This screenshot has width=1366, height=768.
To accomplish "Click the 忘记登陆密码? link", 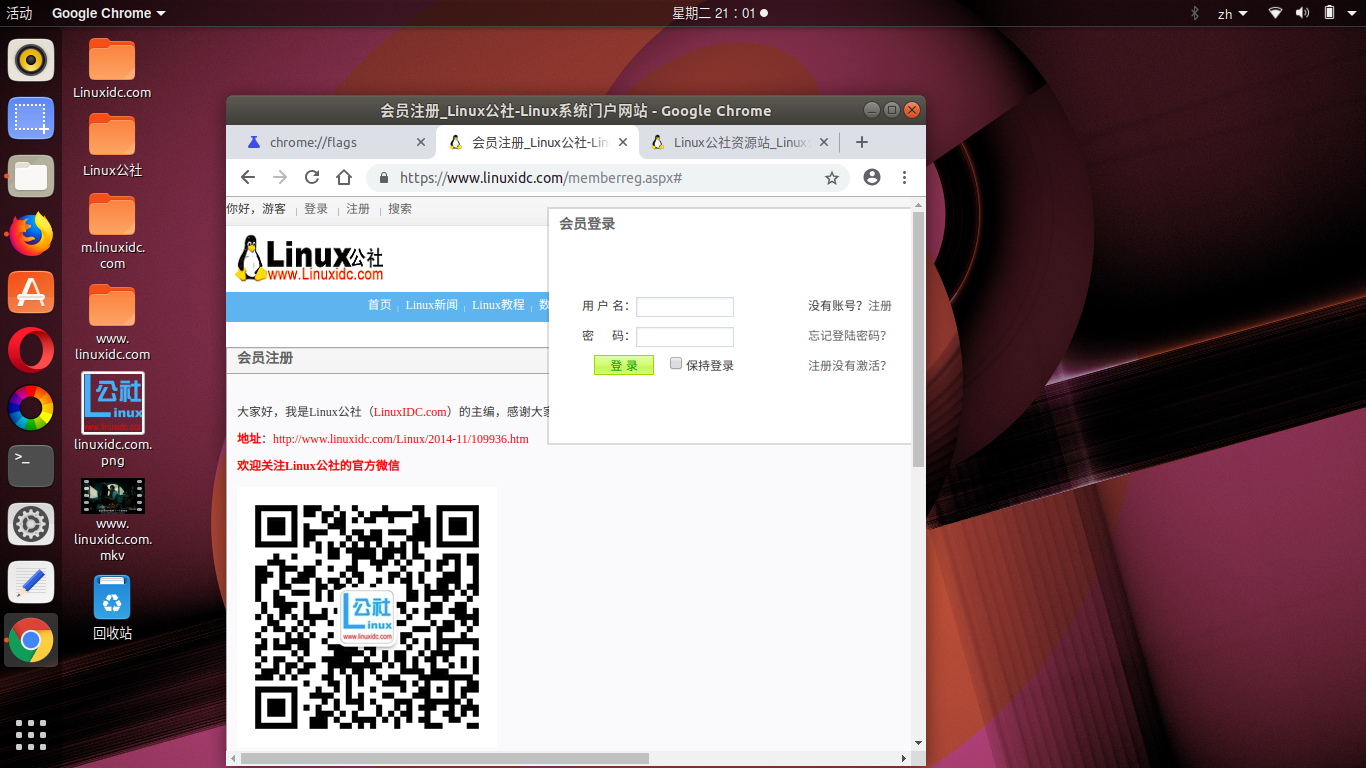I will tap(847, 336).
